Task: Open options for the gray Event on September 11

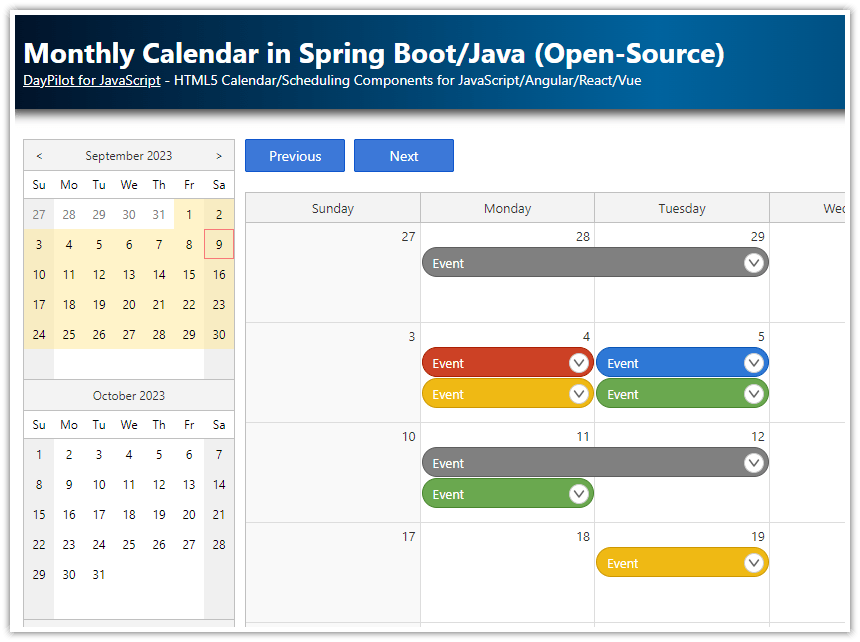Action: (x=754, y=462)
